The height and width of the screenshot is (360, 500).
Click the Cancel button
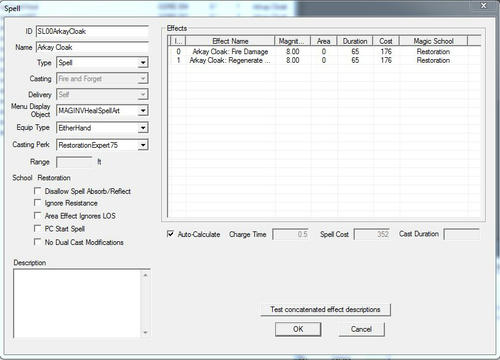(x=361, y=329)
